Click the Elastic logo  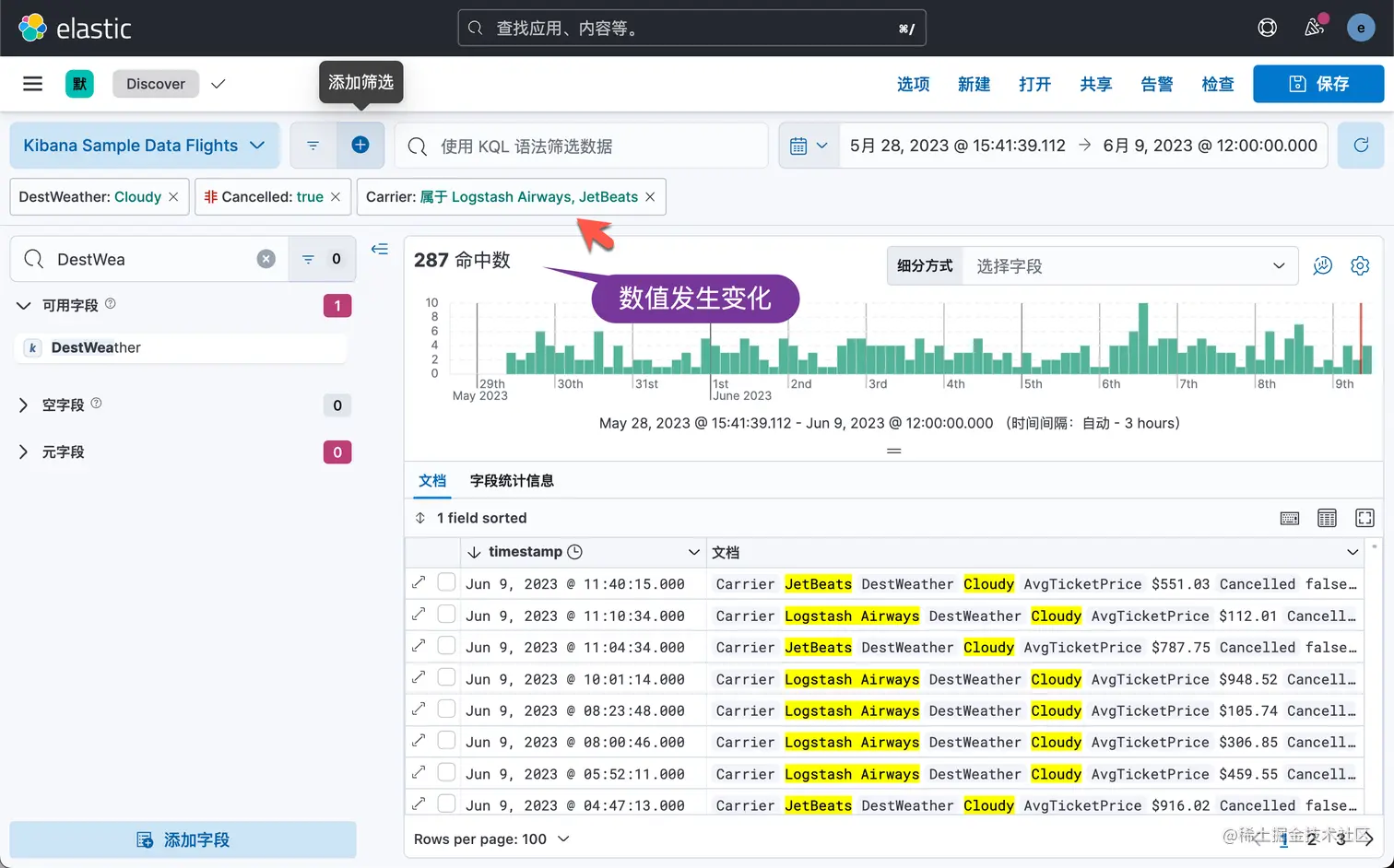coord(76,29)
